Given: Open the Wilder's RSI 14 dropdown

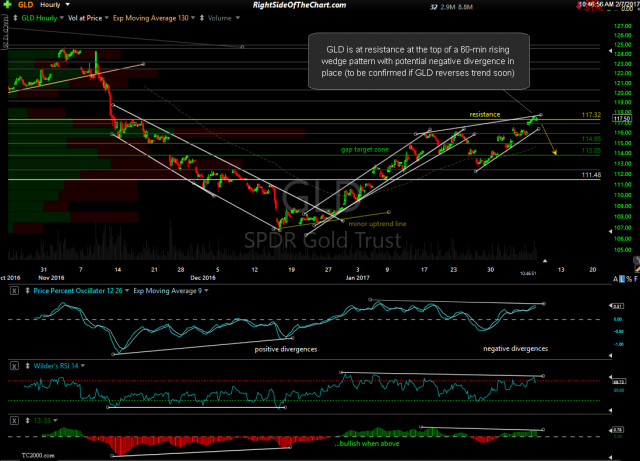Looking at the screenshot, I should pos(83,366).
